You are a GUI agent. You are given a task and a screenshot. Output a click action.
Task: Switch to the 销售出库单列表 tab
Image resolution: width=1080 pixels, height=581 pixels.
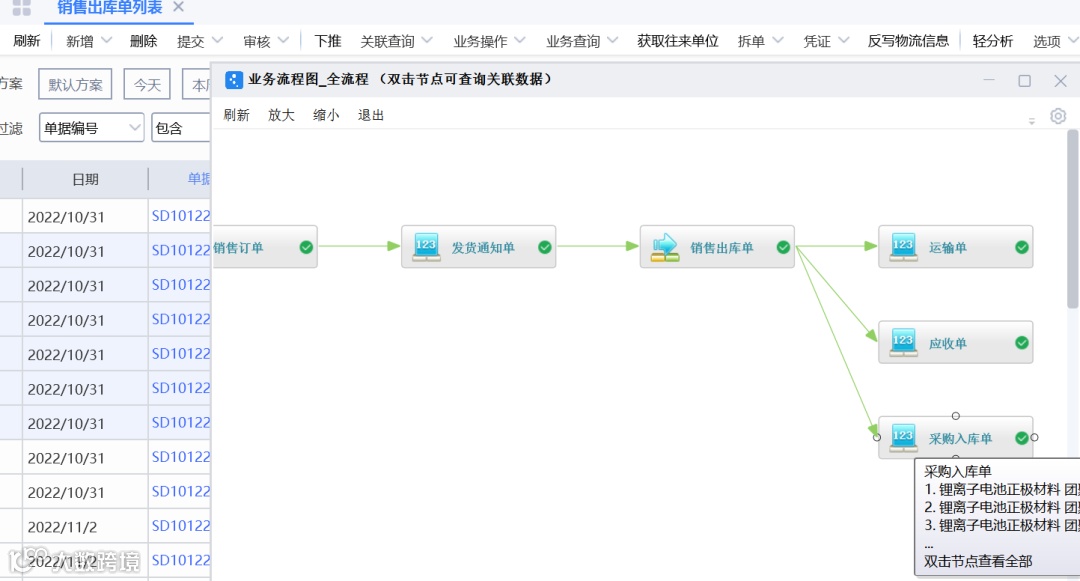[110, 8]
